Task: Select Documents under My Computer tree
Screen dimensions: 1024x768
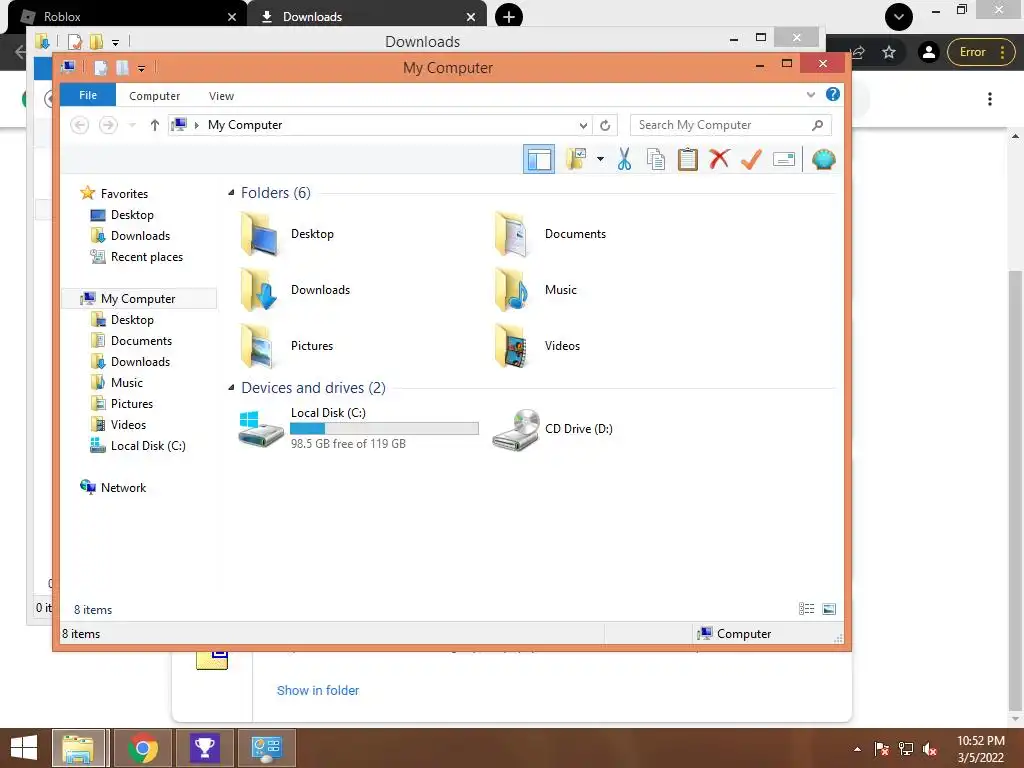Action: 131,341
